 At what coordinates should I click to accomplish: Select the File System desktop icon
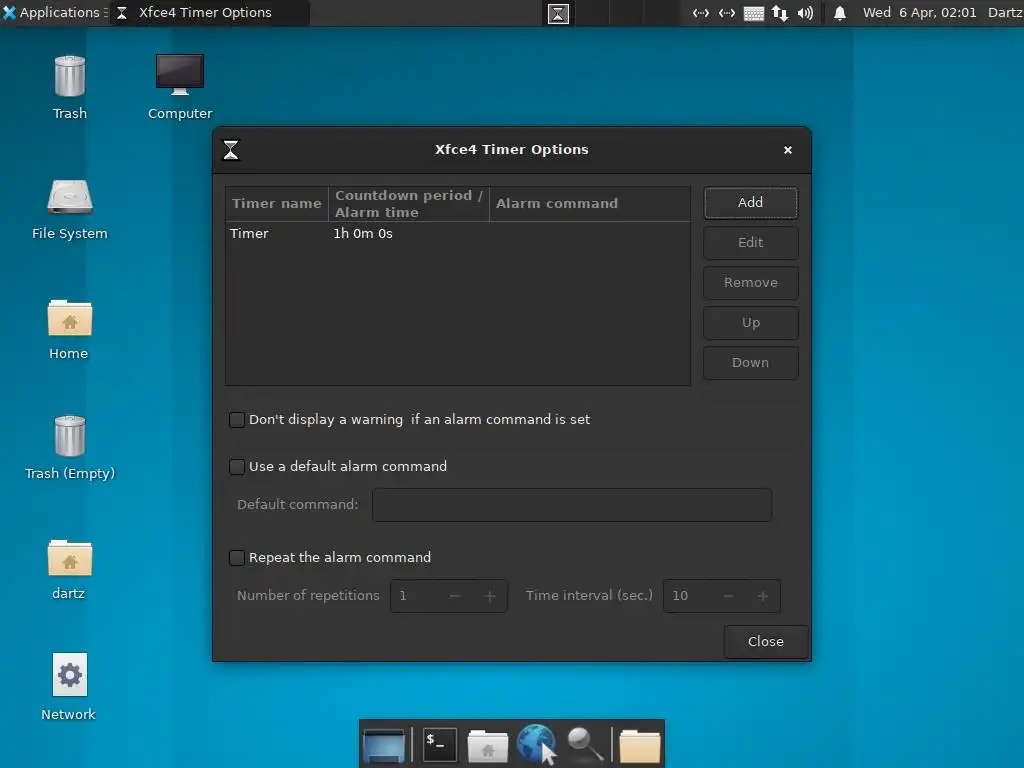(x=70, y=209)
